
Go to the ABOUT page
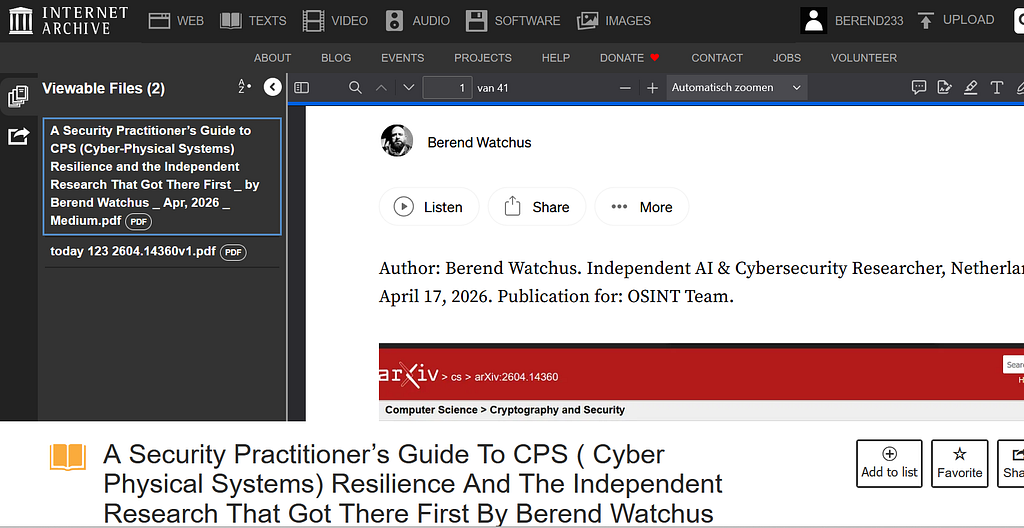272,58
